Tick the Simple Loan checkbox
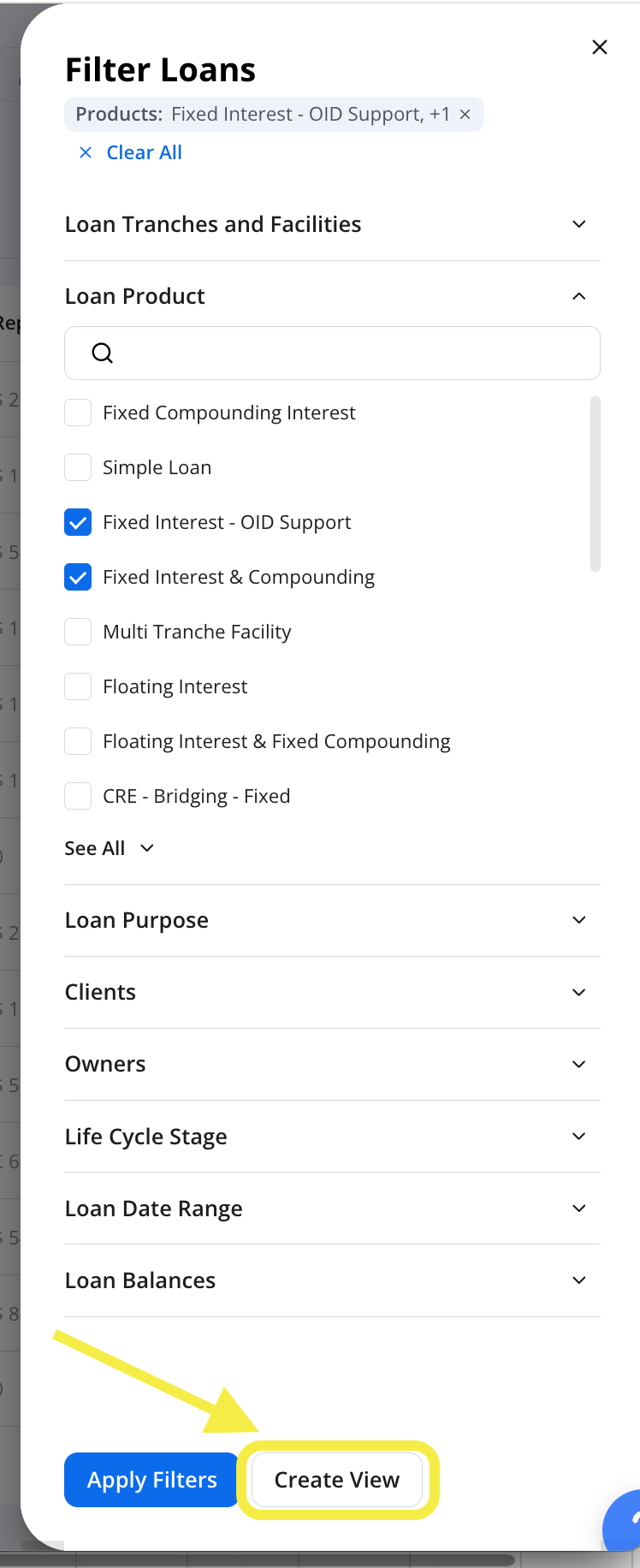Screen dimensions: 640x1568 coord(78,467)
